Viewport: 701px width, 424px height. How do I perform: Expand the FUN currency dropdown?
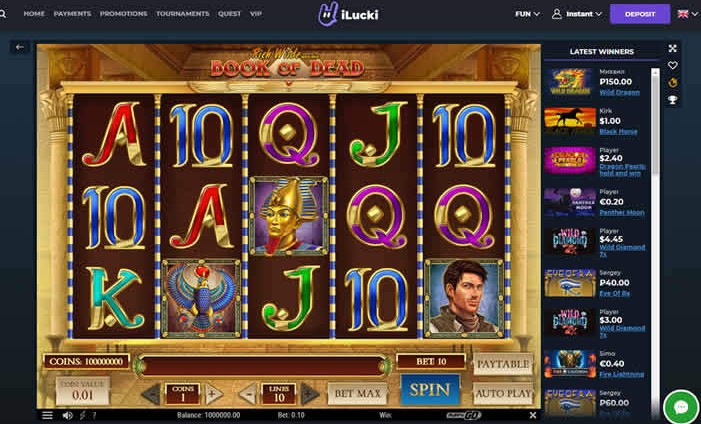(x=527, y=14)
